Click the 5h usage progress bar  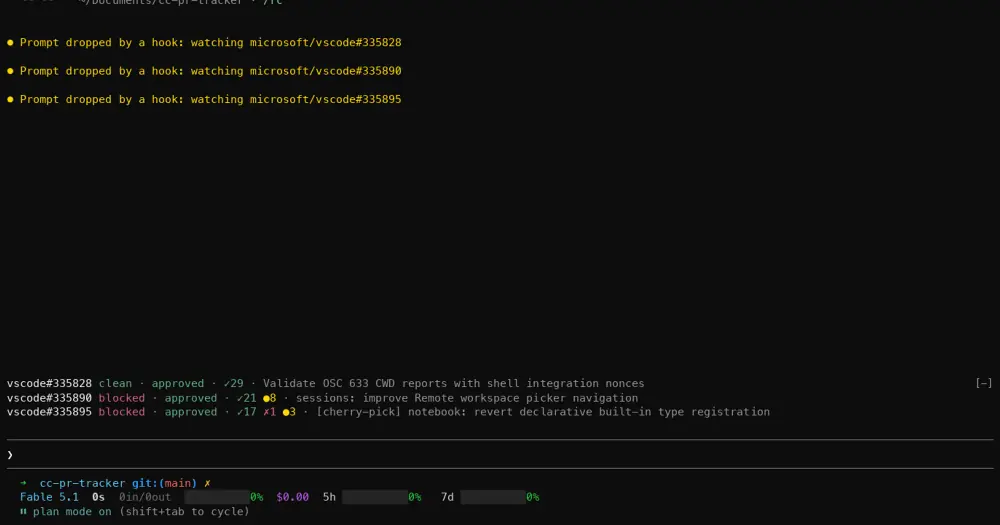point(375,497)
